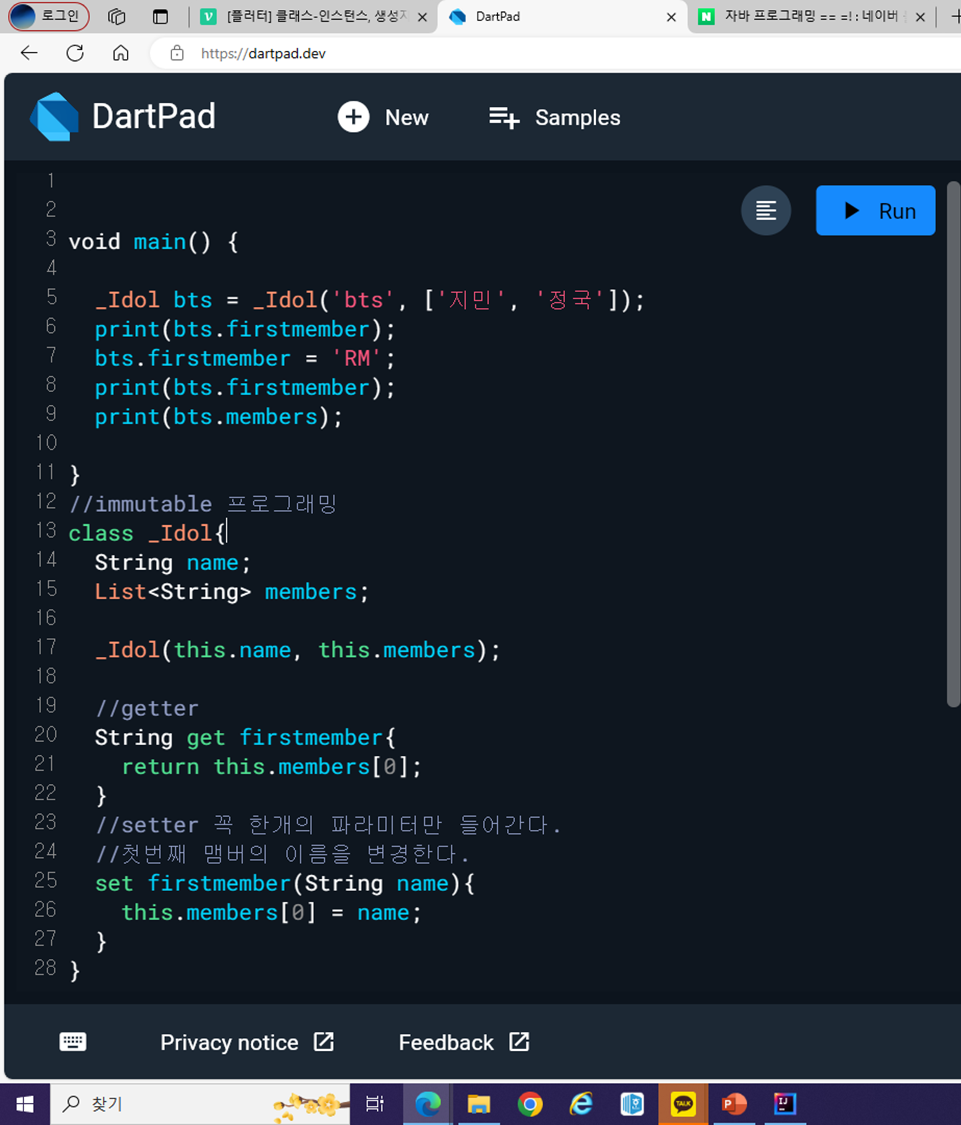Click the DartPad logo icon
This screenshot has height=1125, width=961.
[55, 117]
